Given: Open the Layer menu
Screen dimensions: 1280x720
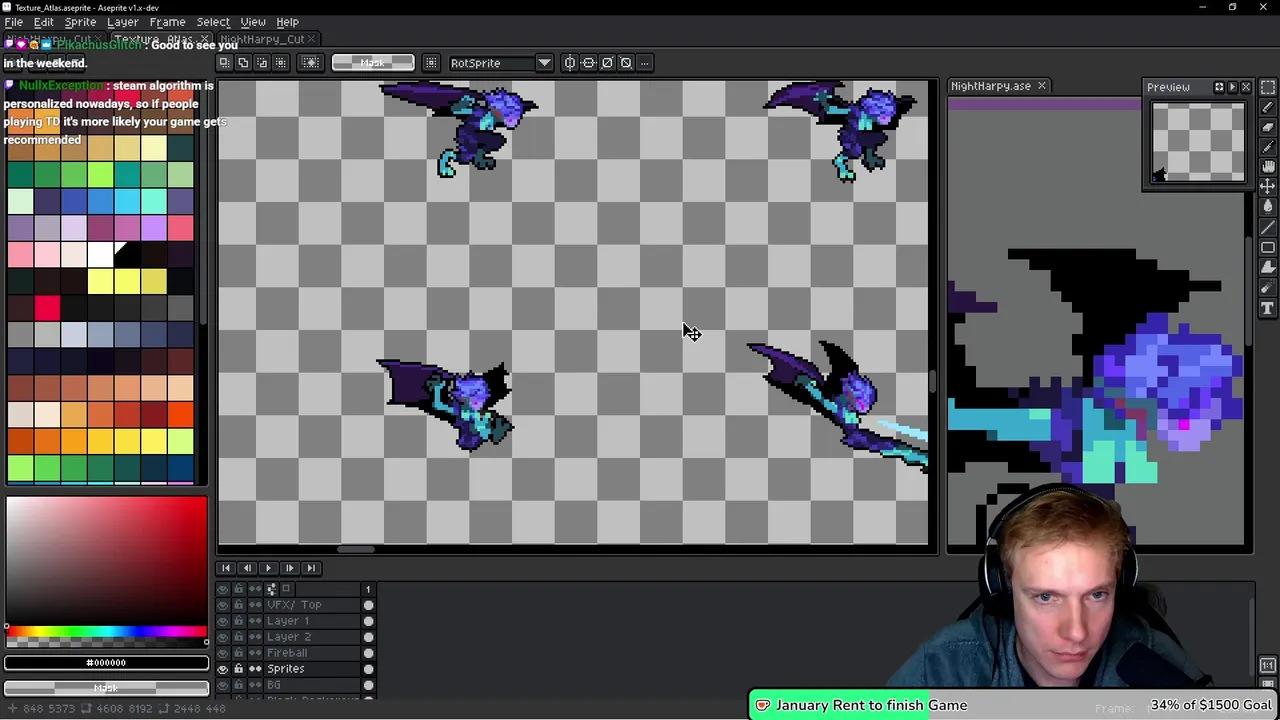Looking at the screenshot, I should pos(122,22).
